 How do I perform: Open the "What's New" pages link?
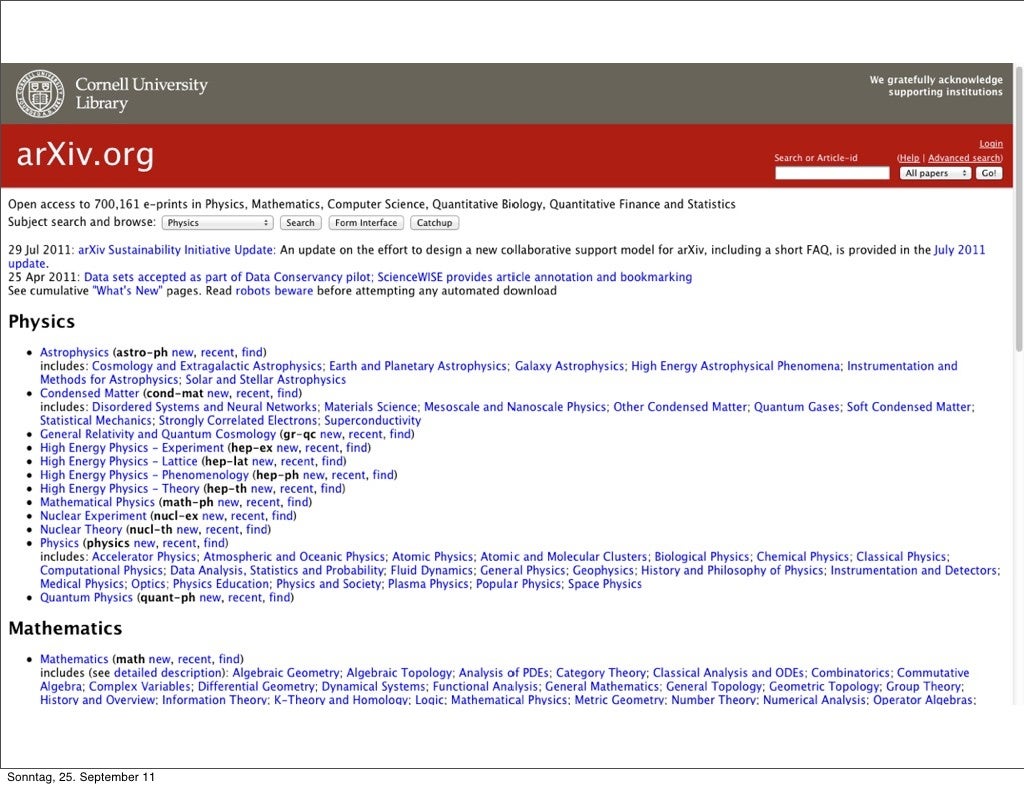[x=127, y=291]
